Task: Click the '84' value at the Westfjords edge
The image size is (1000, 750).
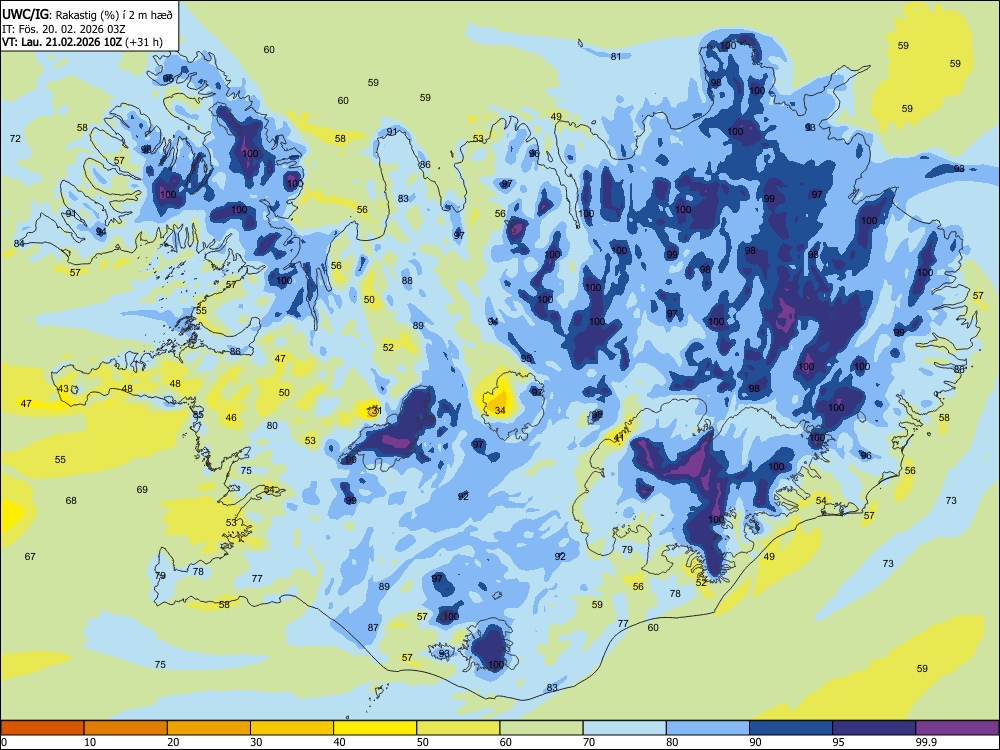Action: pos(19,243)
